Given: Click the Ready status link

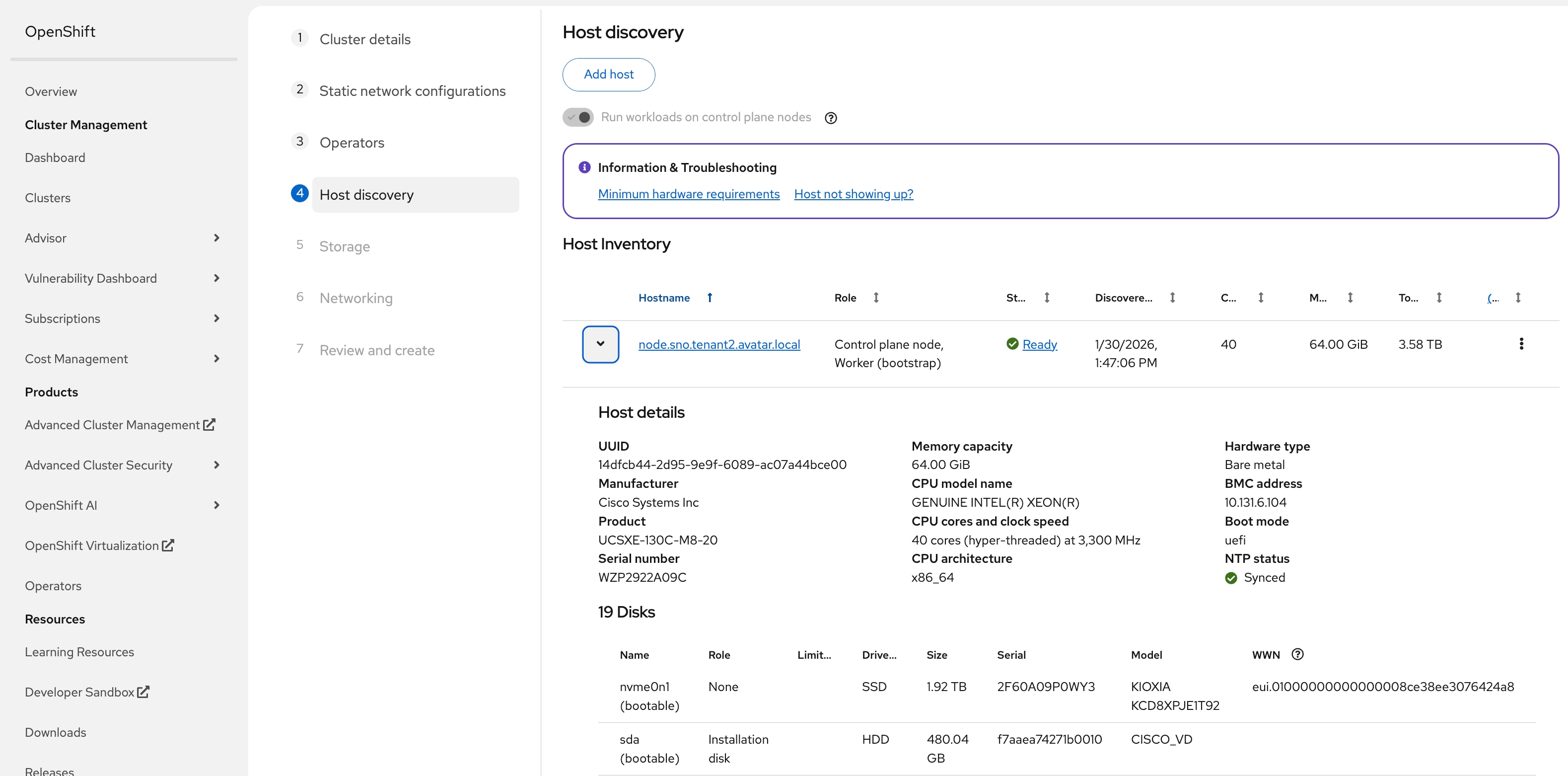Looking at the screenshot, I should 1039,344.
